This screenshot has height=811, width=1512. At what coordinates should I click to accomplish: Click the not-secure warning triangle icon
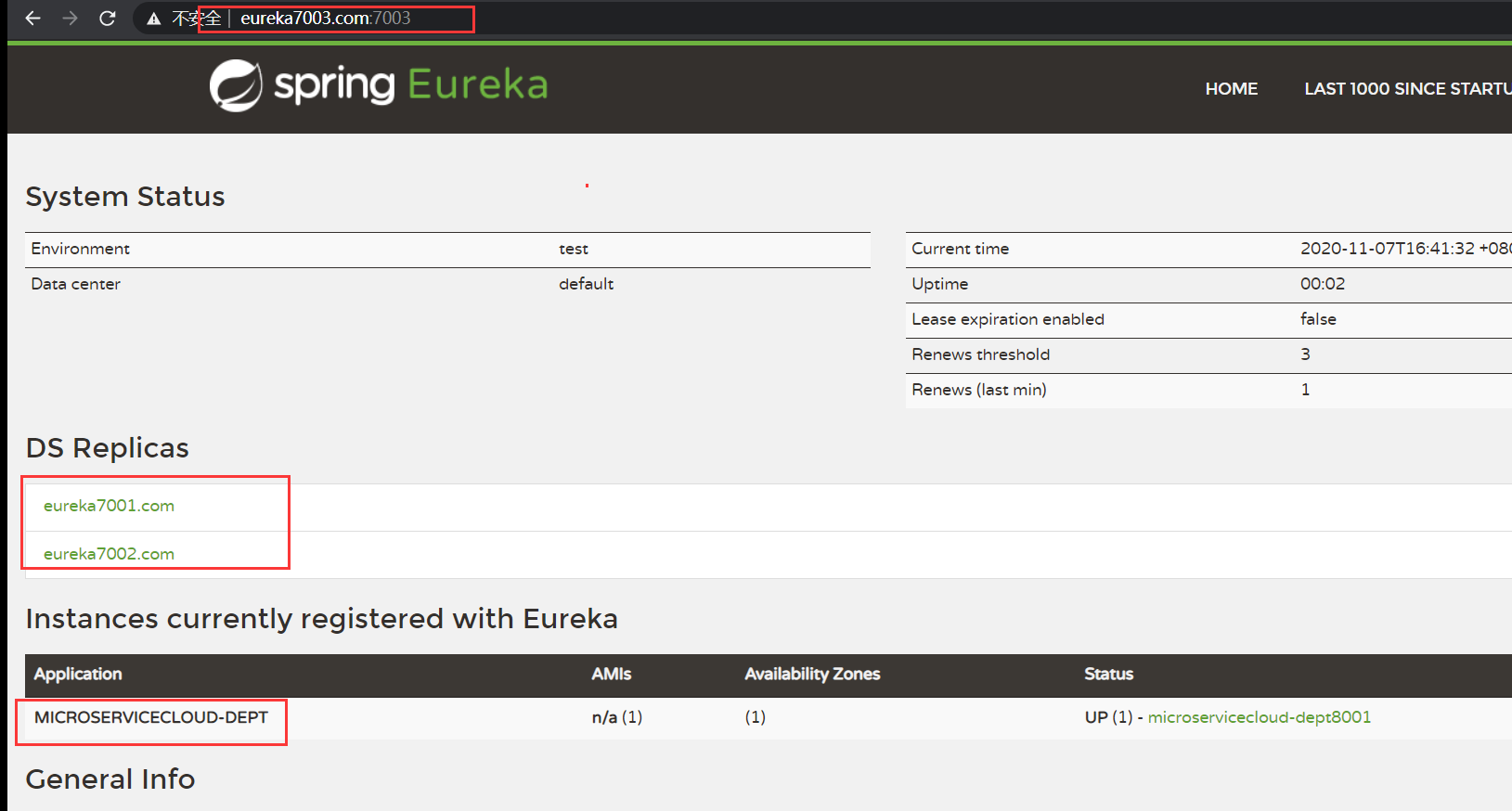(154, 19)
